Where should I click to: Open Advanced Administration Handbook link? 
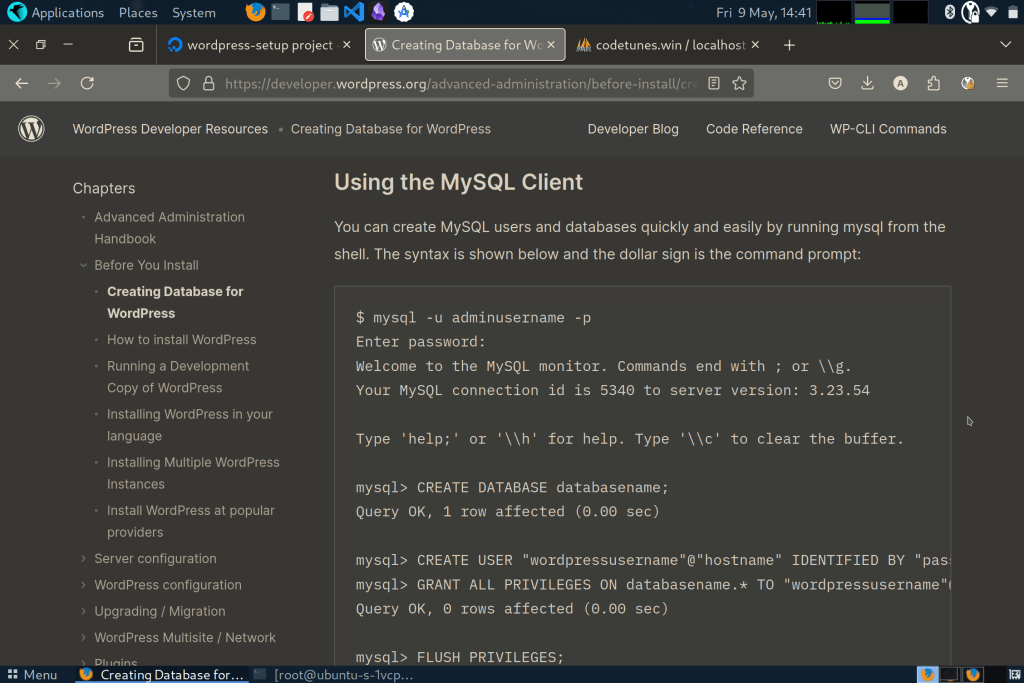pyautogui.click(x=169, y=228)
